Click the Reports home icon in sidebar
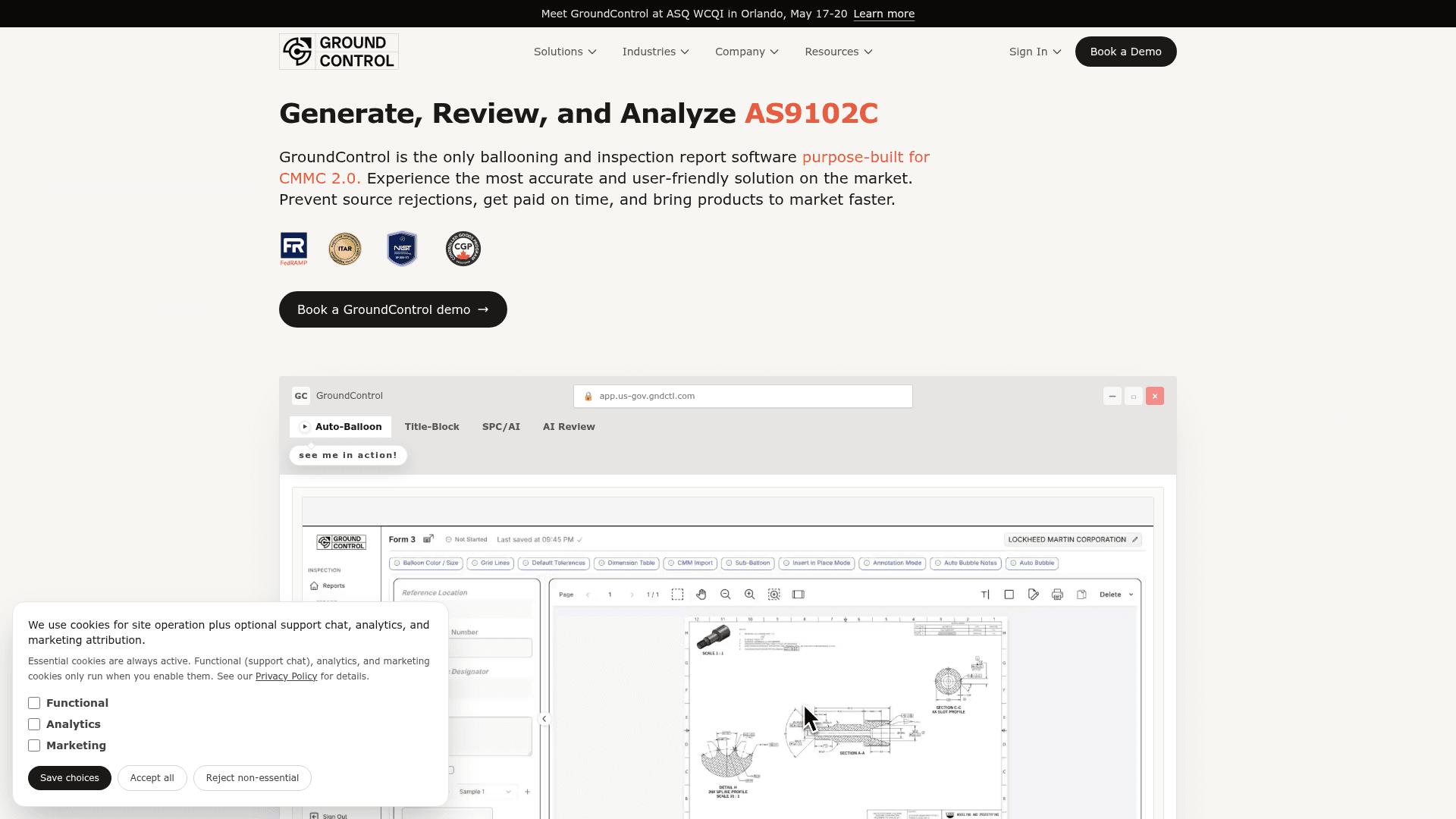Screen dimensions: 1456x819 coord(314,585)
